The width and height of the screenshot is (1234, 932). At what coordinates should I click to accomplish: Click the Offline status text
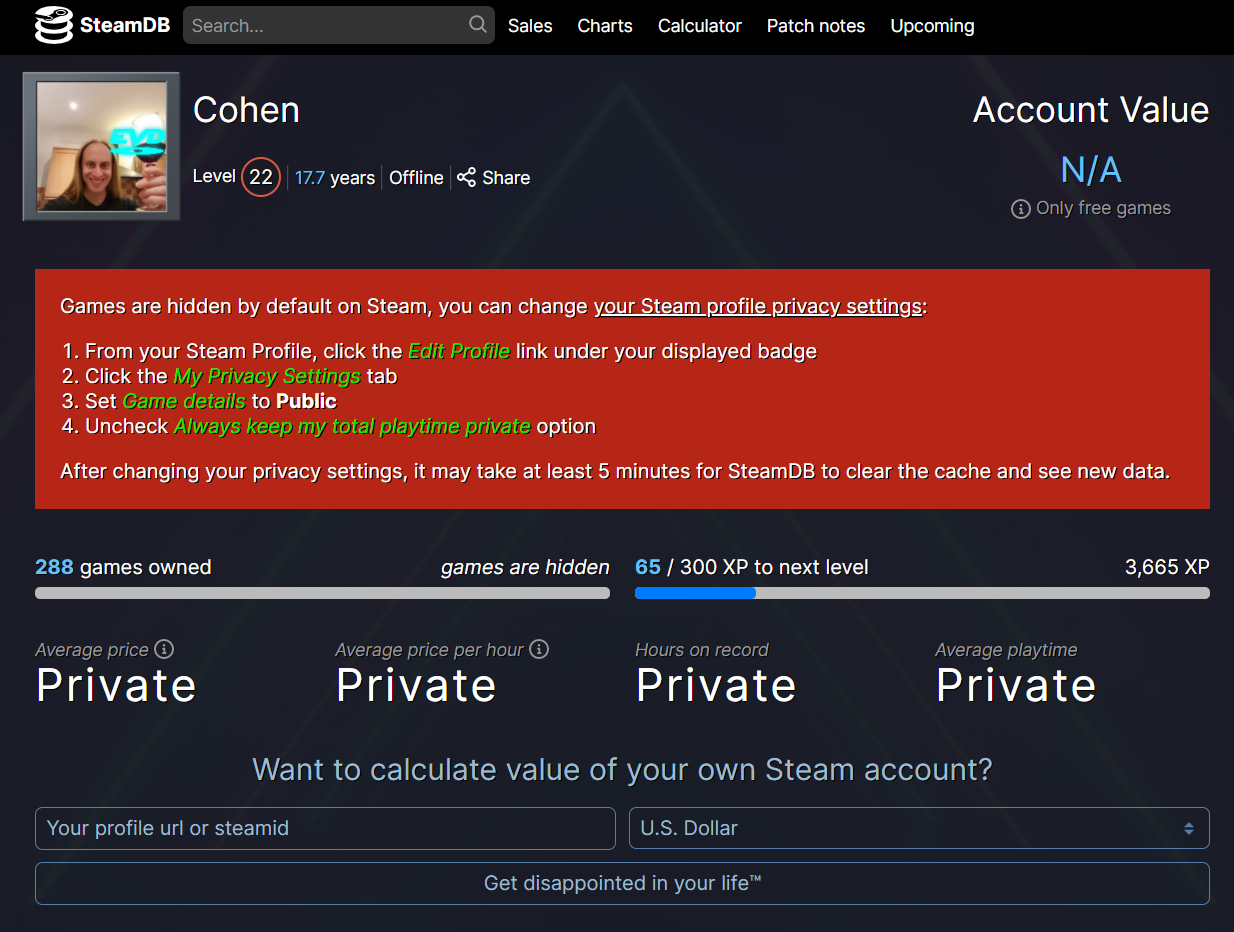(416, 178)
